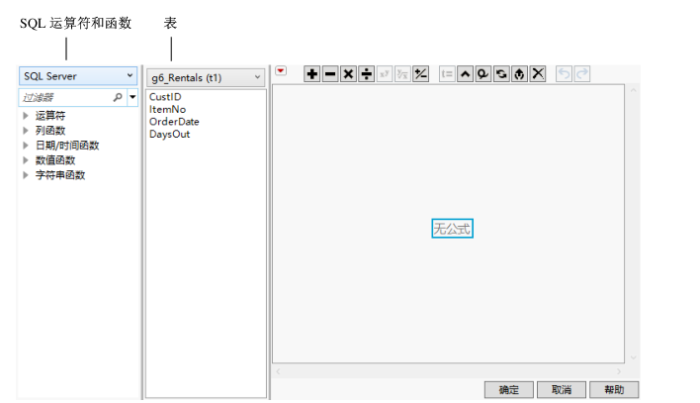Insert a divide operator
The image size is (700, 403).
tap(367, 74)
